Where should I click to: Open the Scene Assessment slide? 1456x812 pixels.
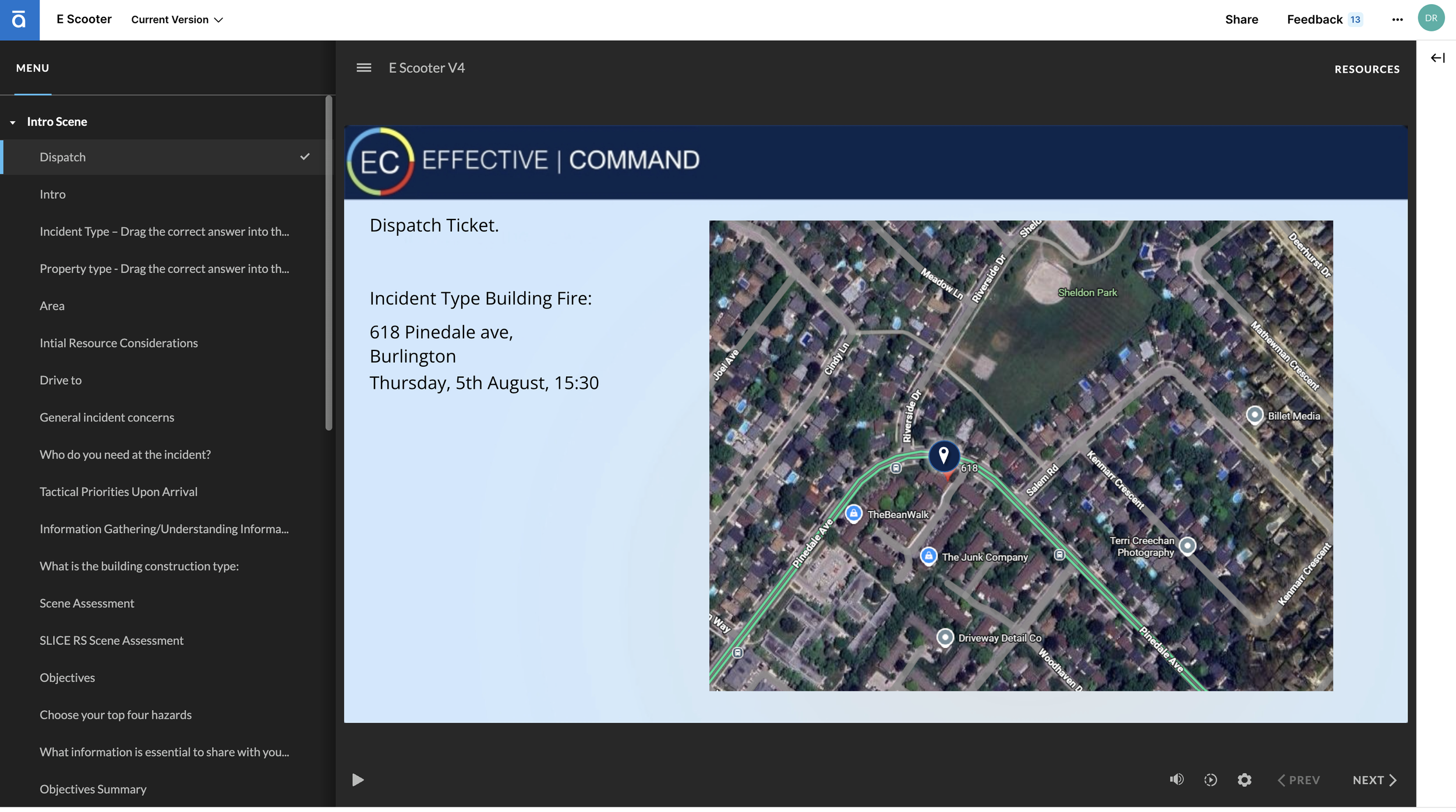87,603
